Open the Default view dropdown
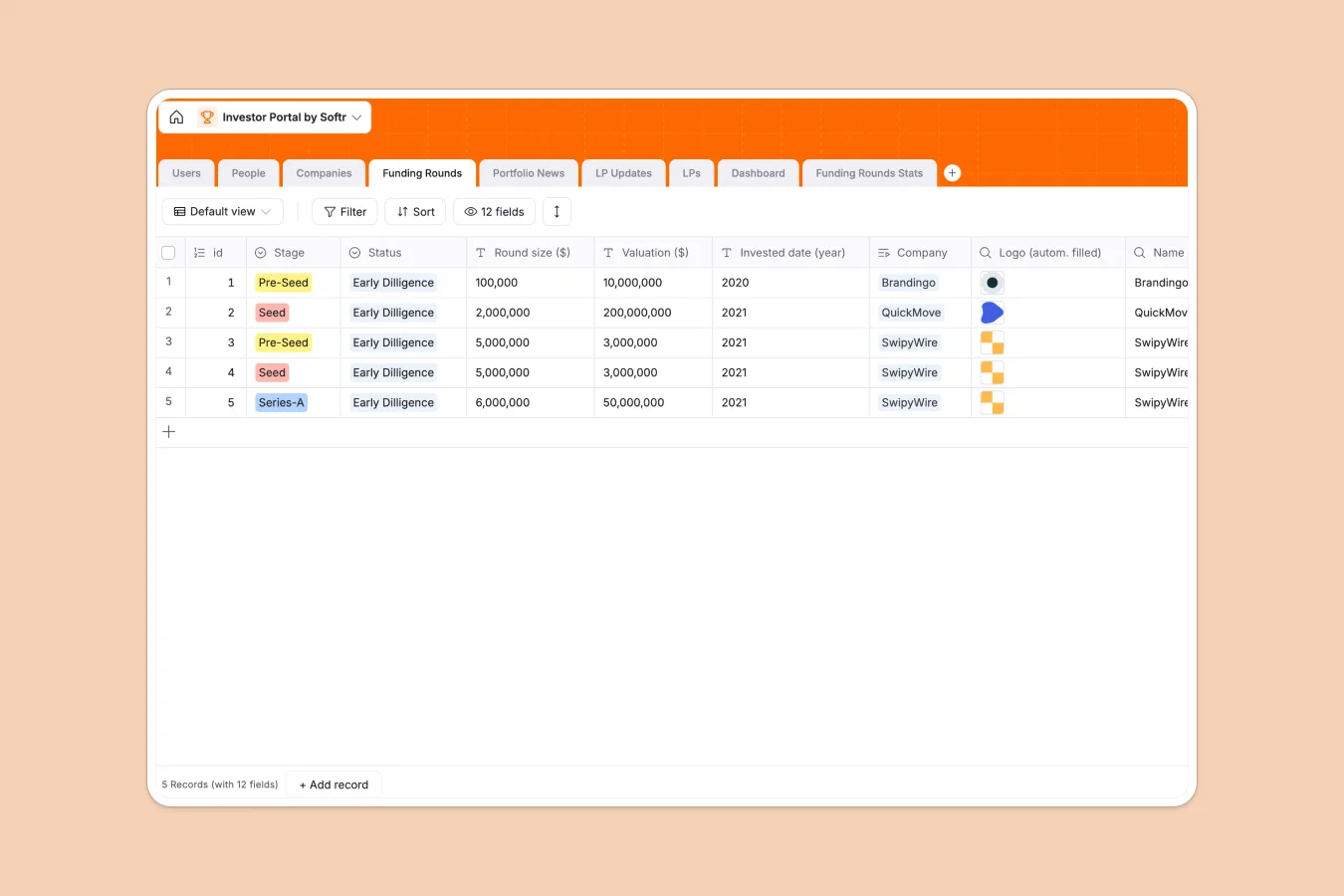The width and height of the screenshot is (1344, 896). 223,211
